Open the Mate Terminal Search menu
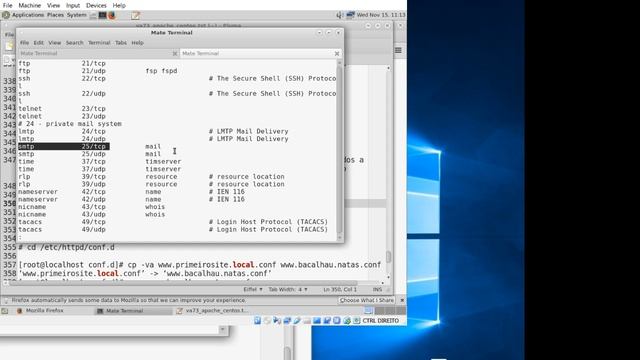The width and height of the screenshot is (640, 360). coord(74,42)
